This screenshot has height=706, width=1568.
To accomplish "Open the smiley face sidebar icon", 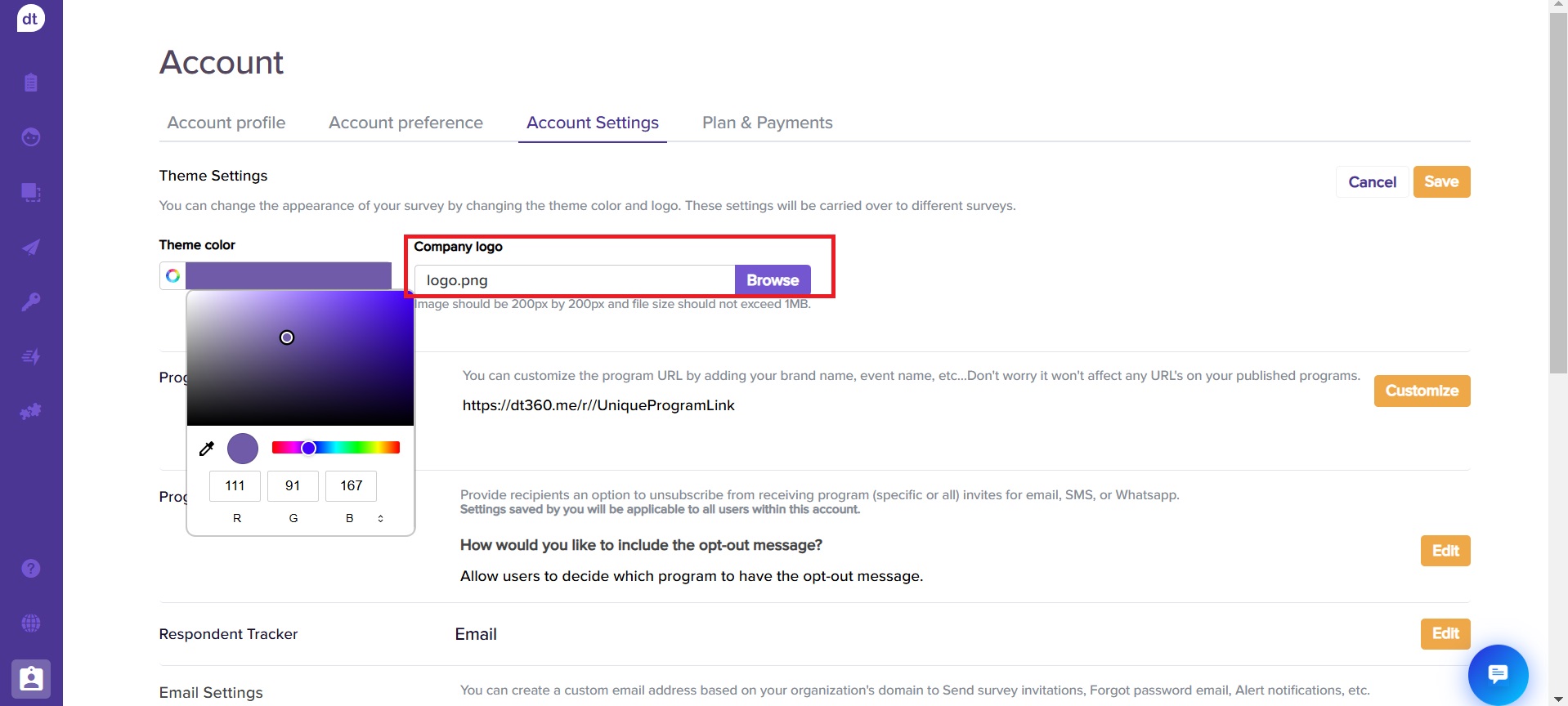I will point(31,136).
